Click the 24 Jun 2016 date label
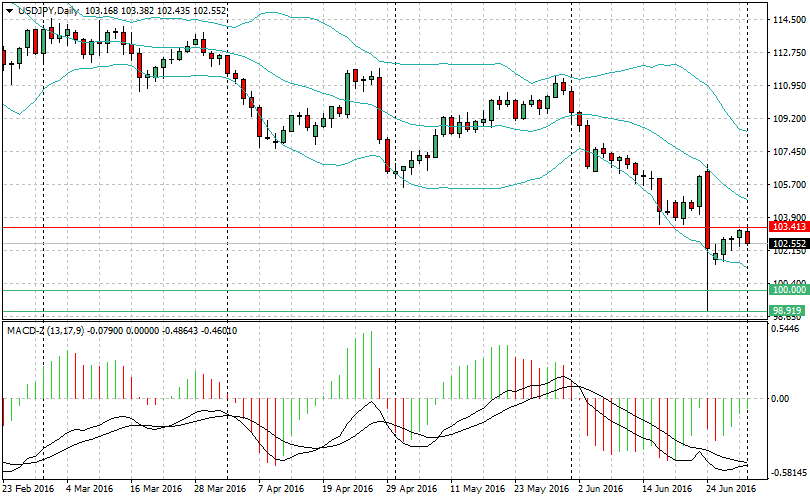Screen dimensions: 810x500 (731, 489)
